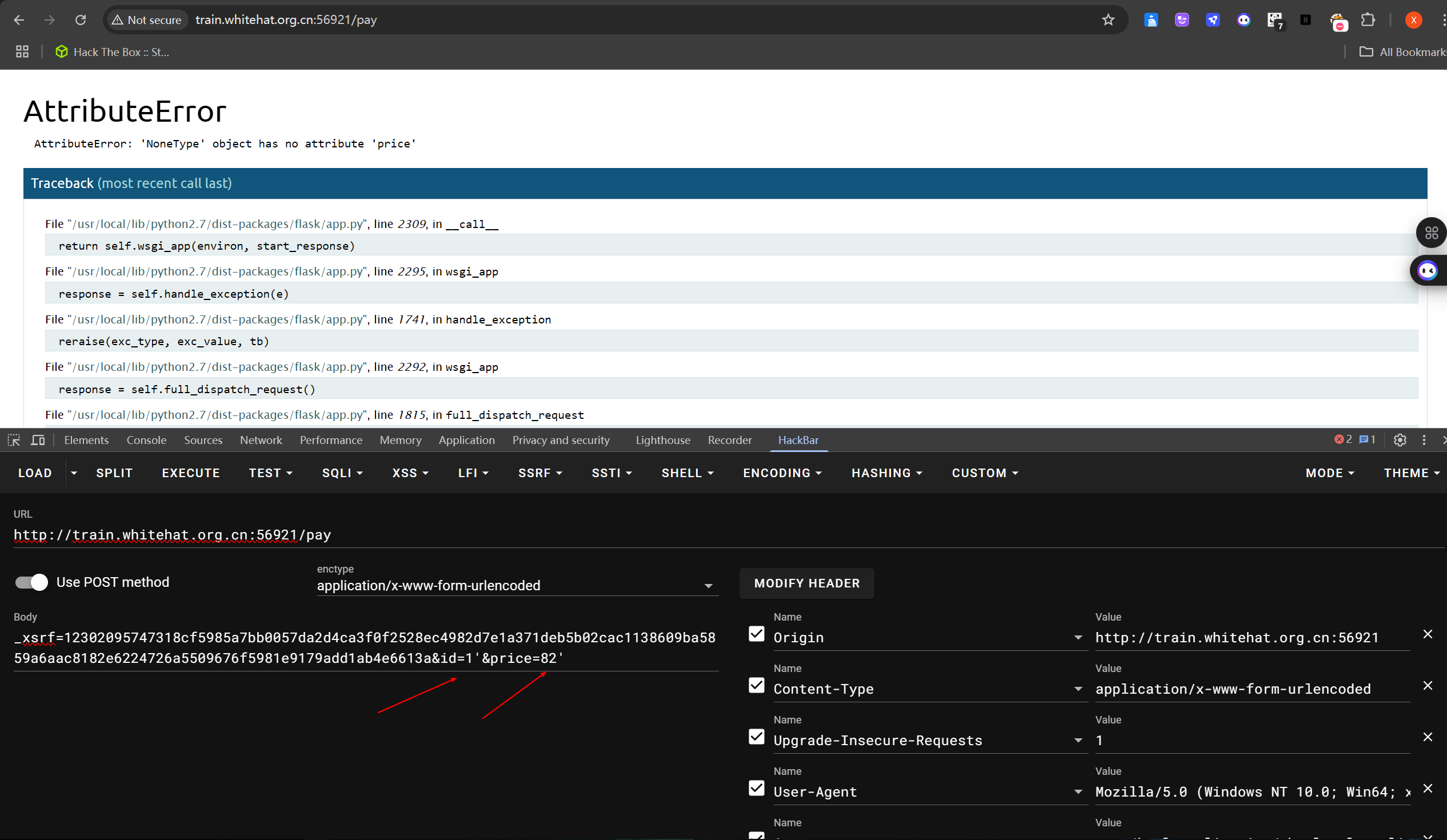Viewport: 1447px width, 840px height.
Task: Open the orange X profile avatar
Action: [x=1413, y=20]
